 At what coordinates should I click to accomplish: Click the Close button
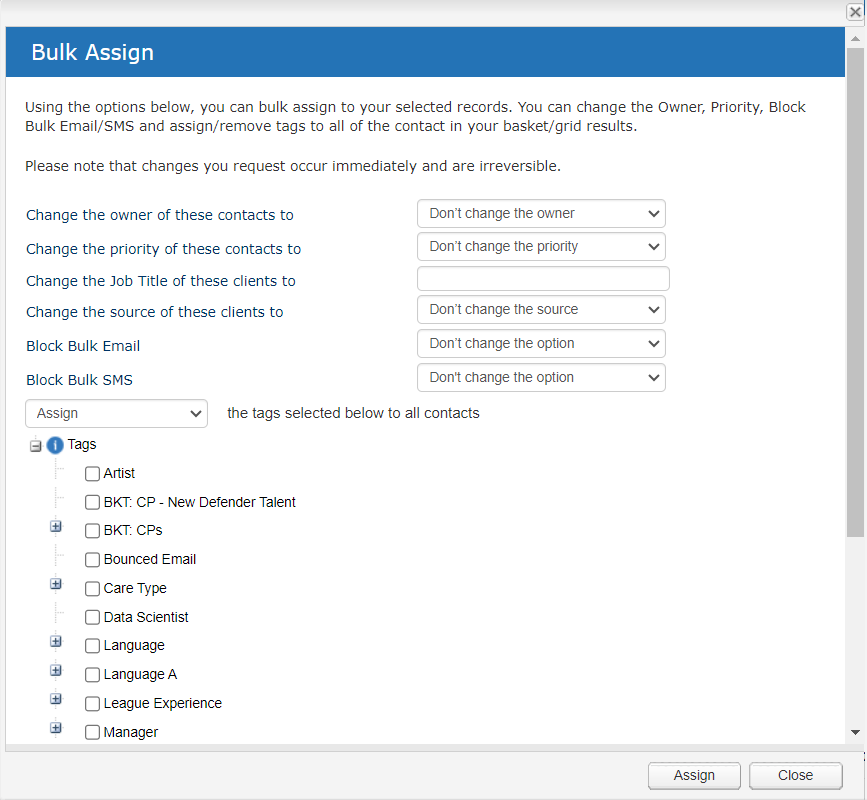(796, 776)
